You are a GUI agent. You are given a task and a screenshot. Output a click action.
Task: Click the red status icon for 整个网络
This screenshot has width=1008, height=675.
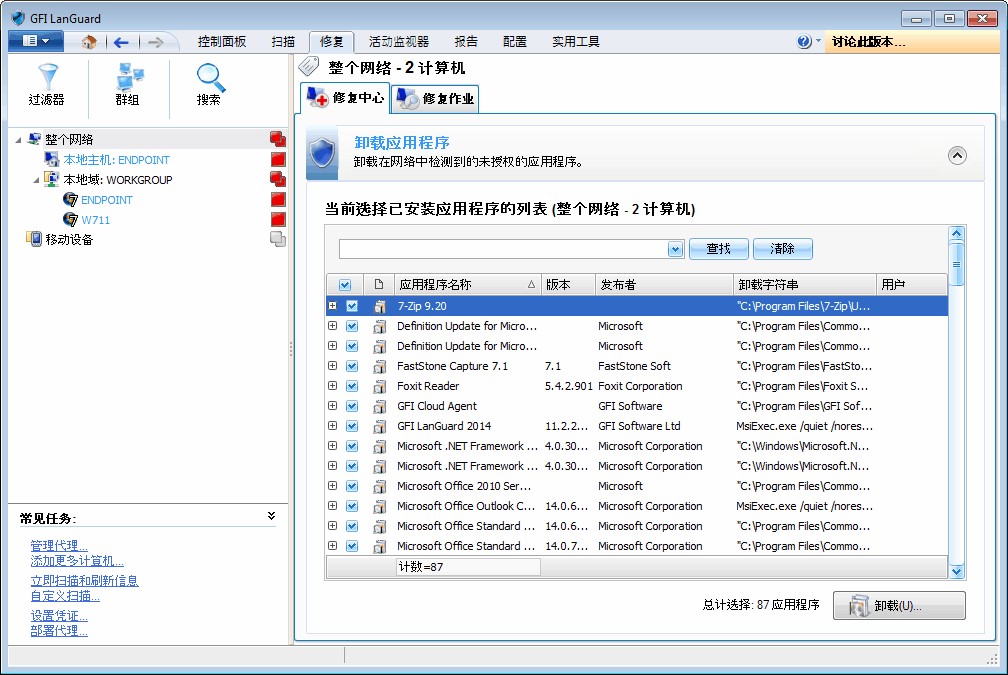coord(278,140)
